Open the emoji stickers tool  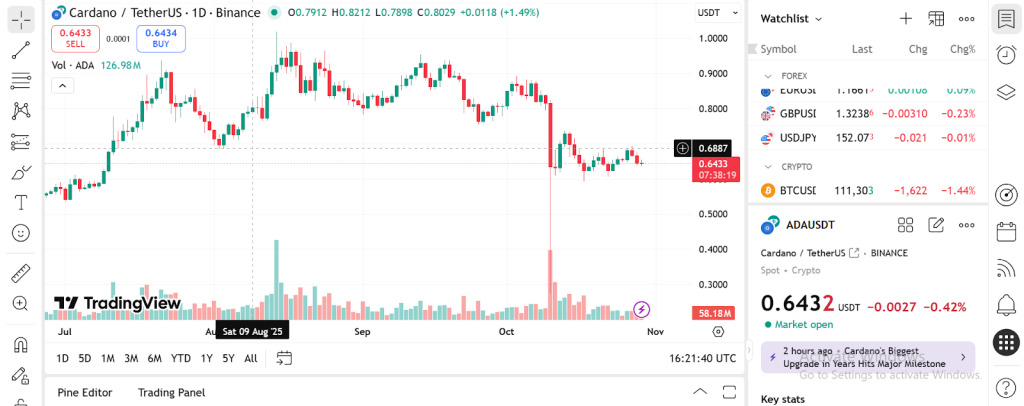(21, 232)
